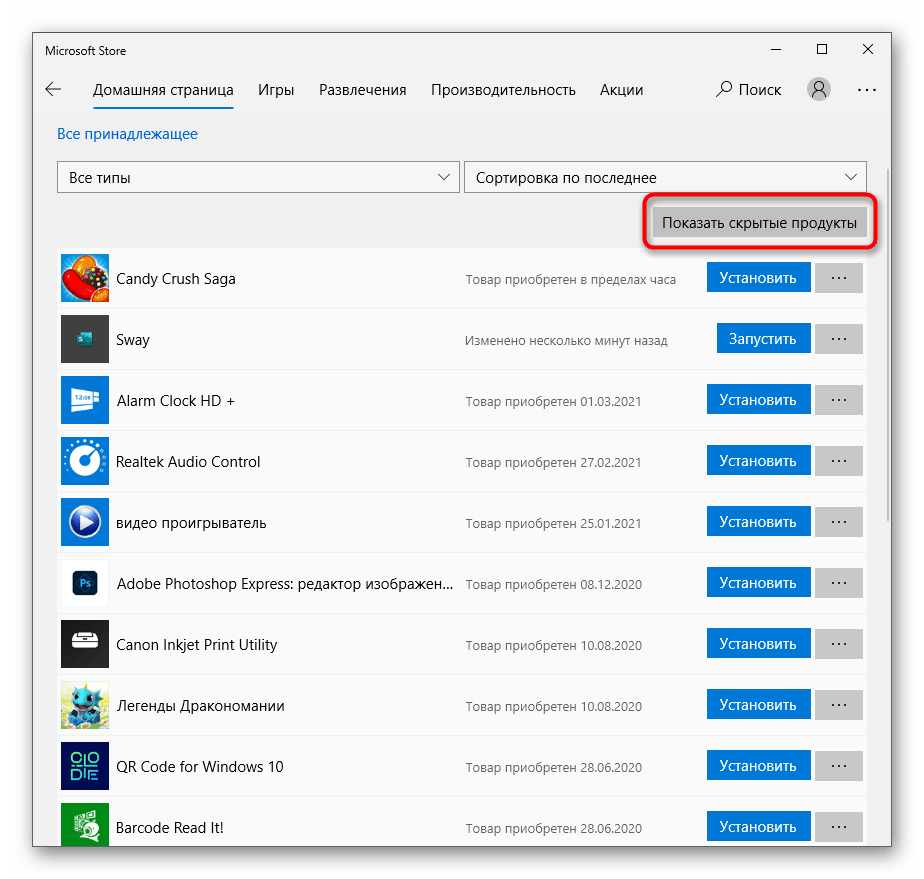This screenshot has height=879, width=924.
Task: Open the 'Развлечения' tab
Action: (362, 89)
